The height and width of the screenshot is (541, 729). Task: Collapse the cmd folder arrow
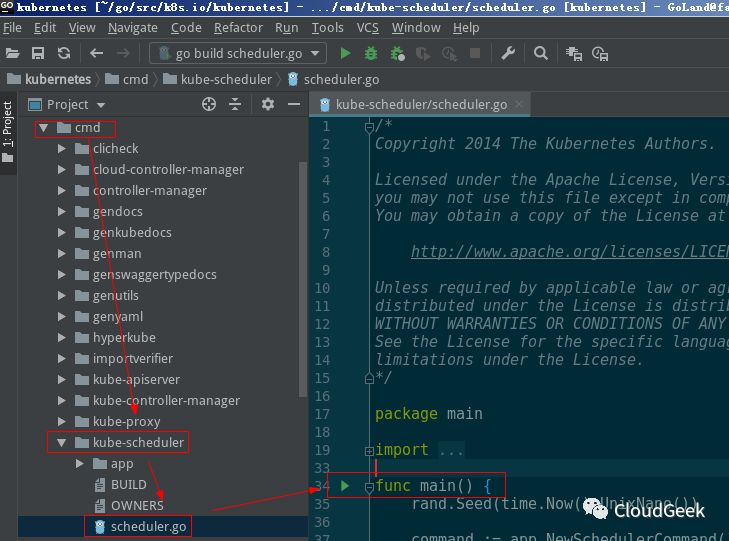pos(44,127)
